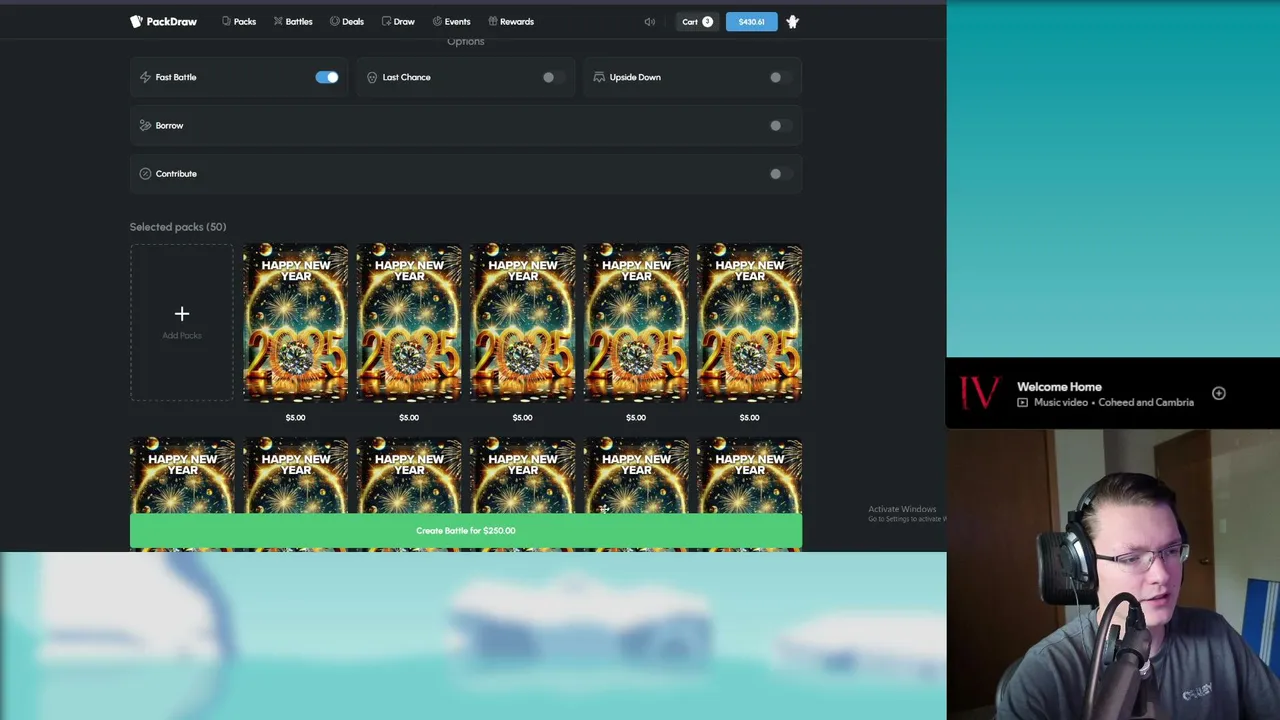
Task: Click the music video icon under Welcome Home
Action: coord(1023,403)
